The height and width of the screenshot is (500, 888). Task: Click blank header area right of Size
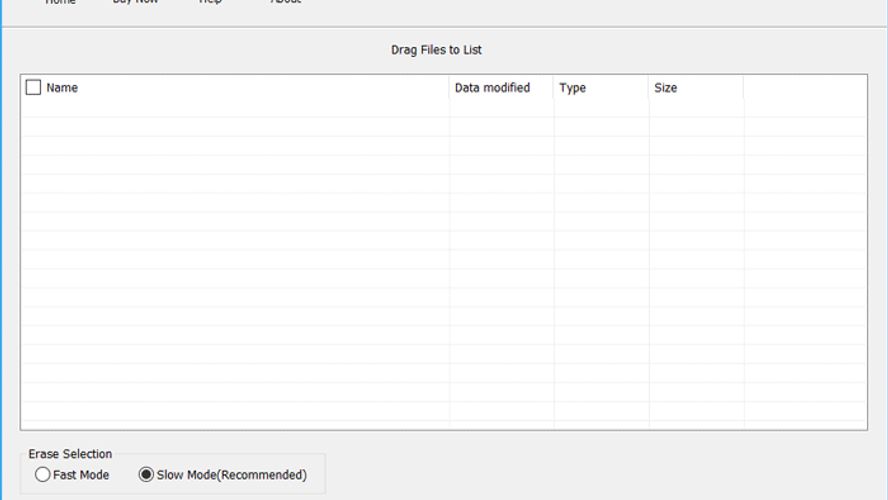[x=805, y=88]
